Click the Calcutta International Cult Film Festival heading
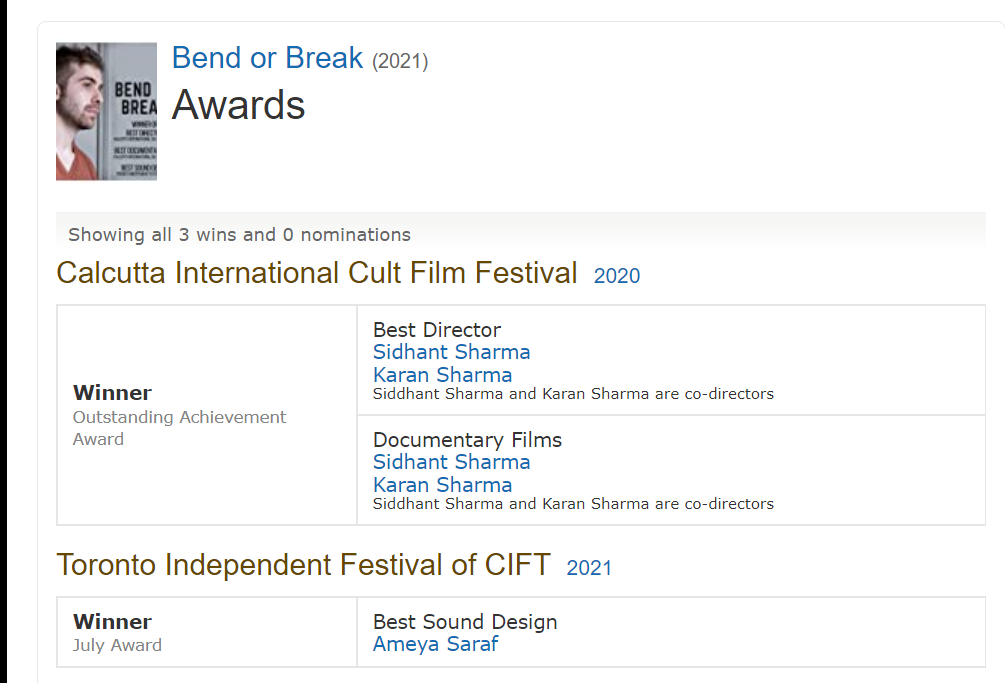The image size is (1005, 683). (317, 273)
